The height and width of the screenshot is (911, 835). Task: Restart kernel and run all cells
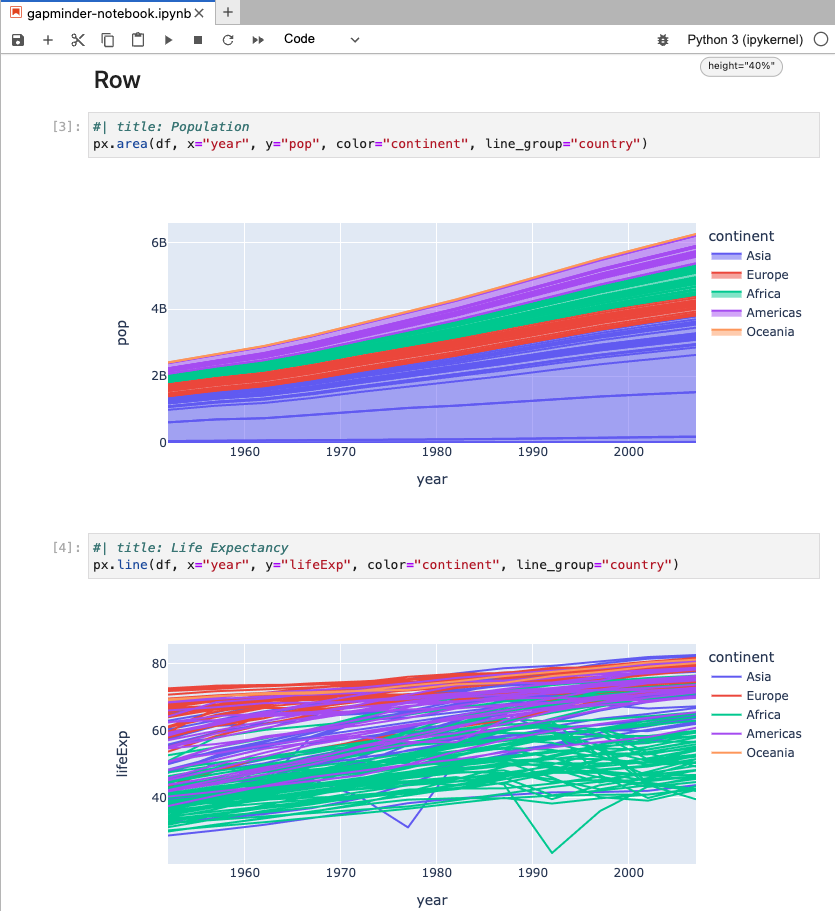tap(257, 40)
